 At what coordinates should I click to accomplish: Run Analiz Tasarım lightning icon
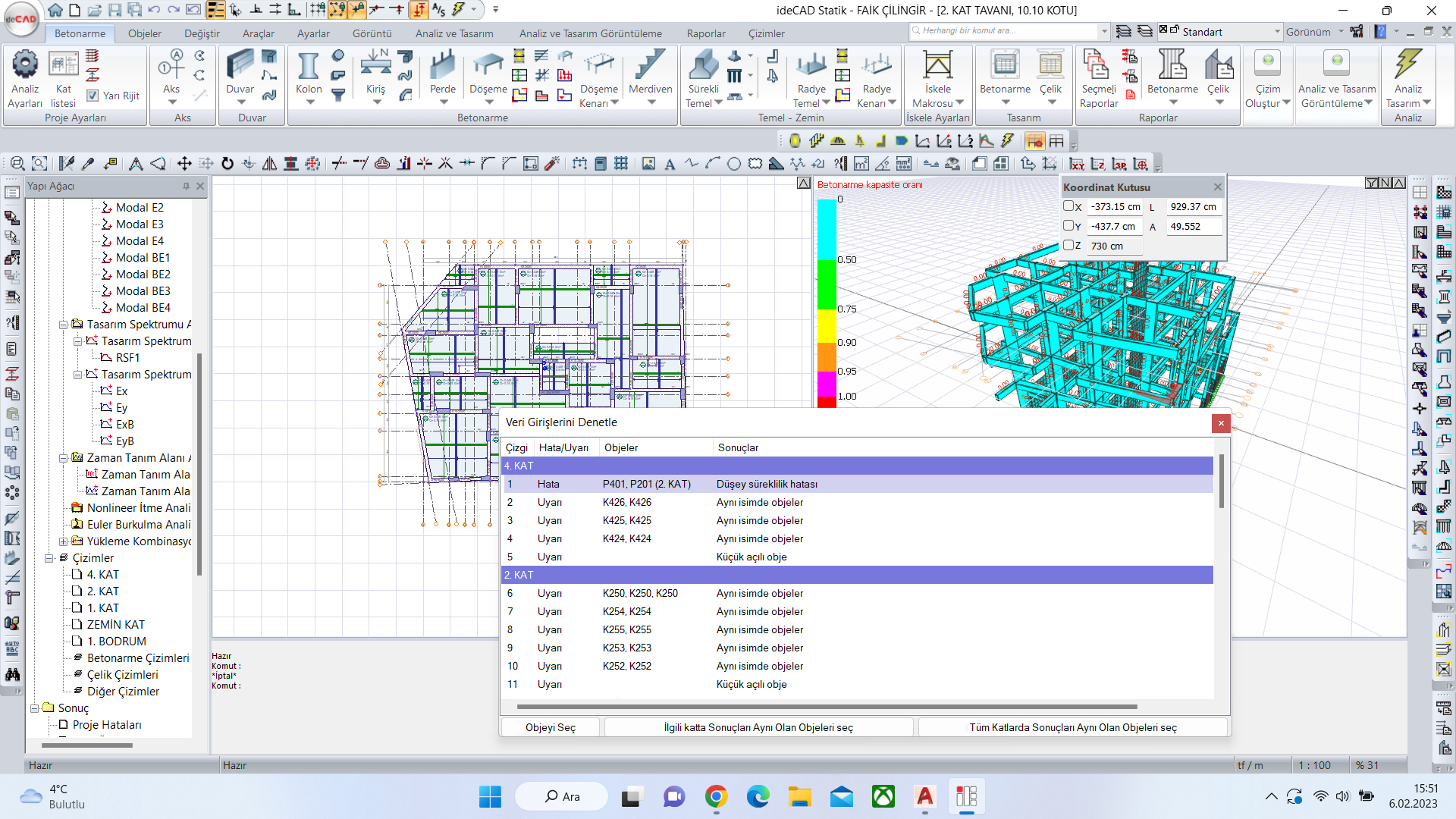tap(1408, 64)
